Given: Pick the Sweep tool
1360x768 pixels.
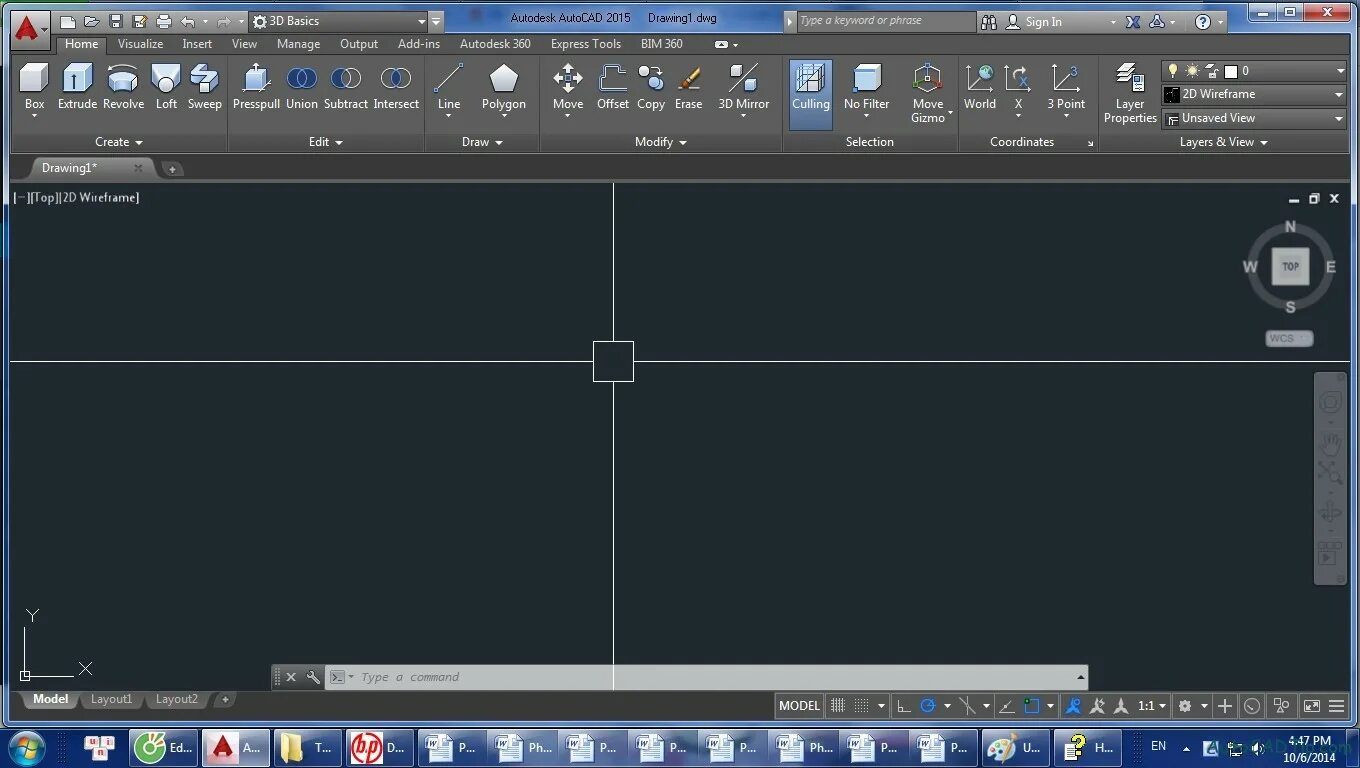Looking at the screenshot, I should [x=204, y=88].
